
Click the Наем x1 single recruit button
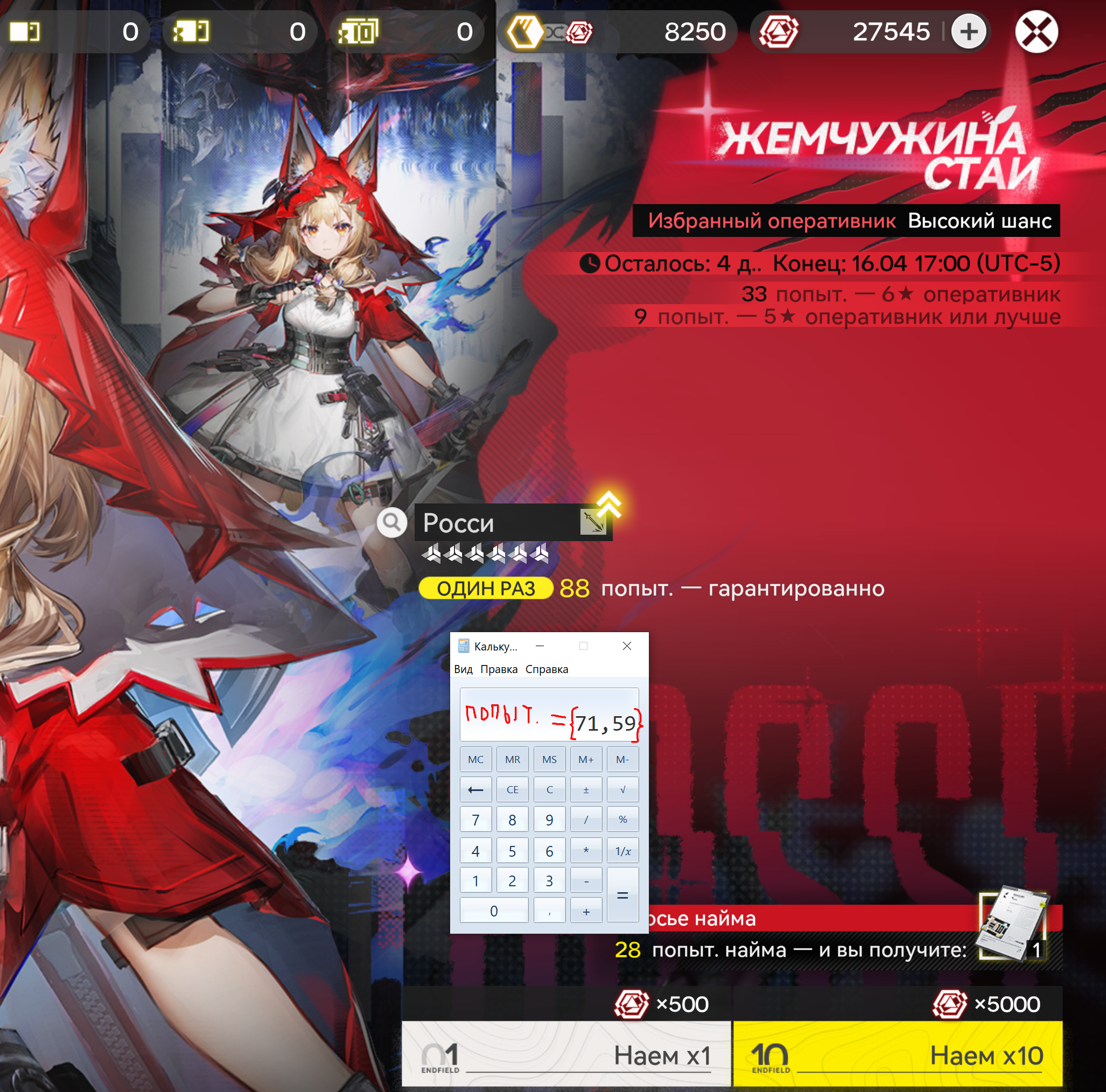pos(566,1054)
